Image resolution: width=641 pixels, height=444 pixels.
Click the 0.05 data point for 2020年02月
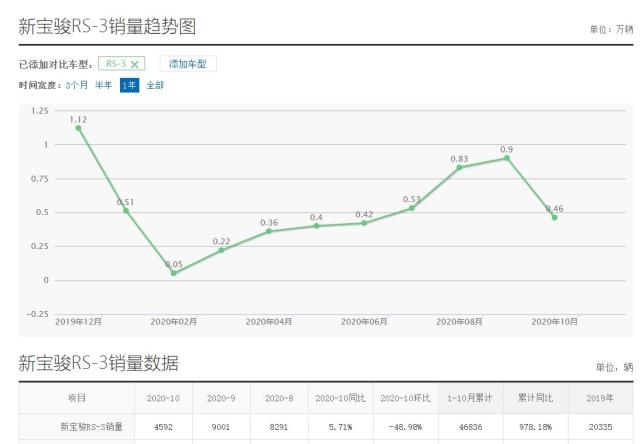174,273
